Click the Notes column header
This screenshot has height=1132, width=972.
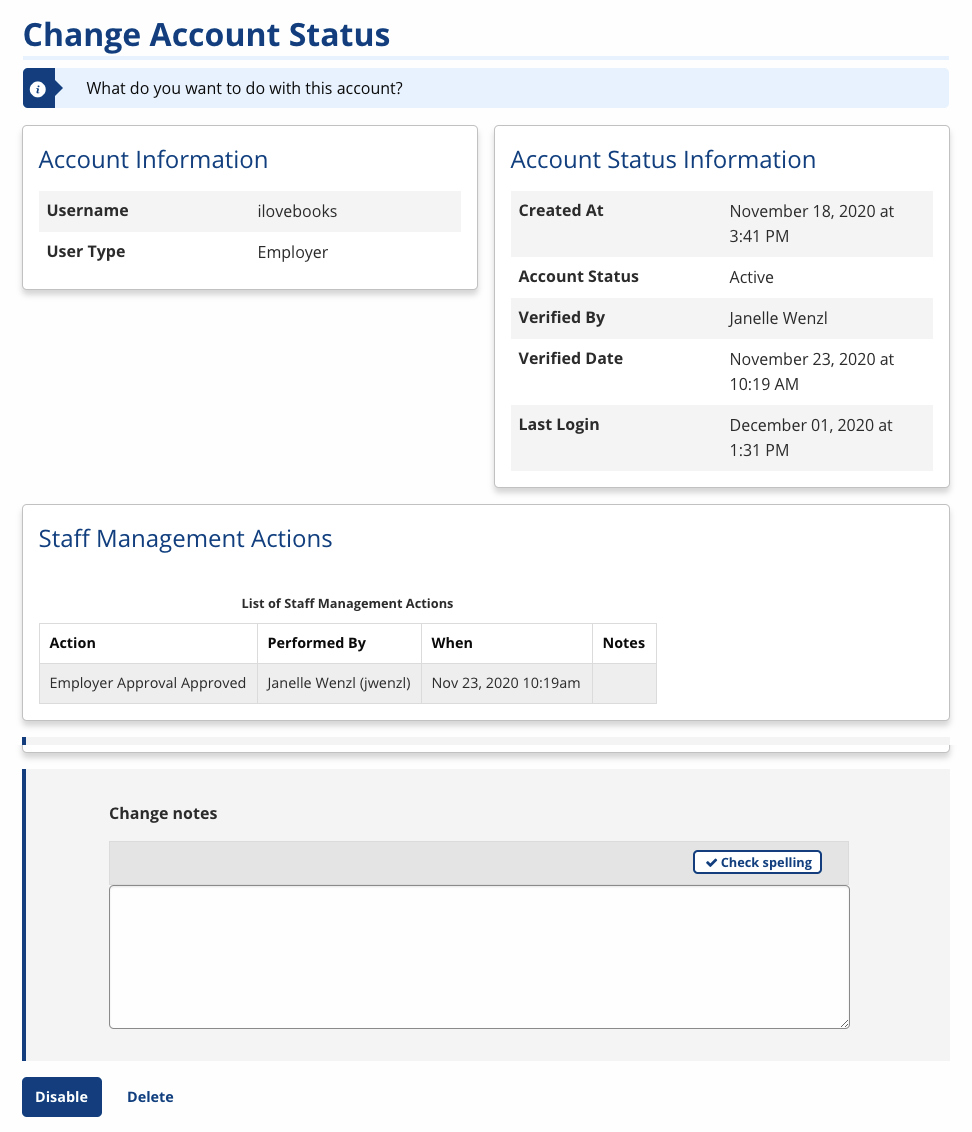tap(625, 643)
